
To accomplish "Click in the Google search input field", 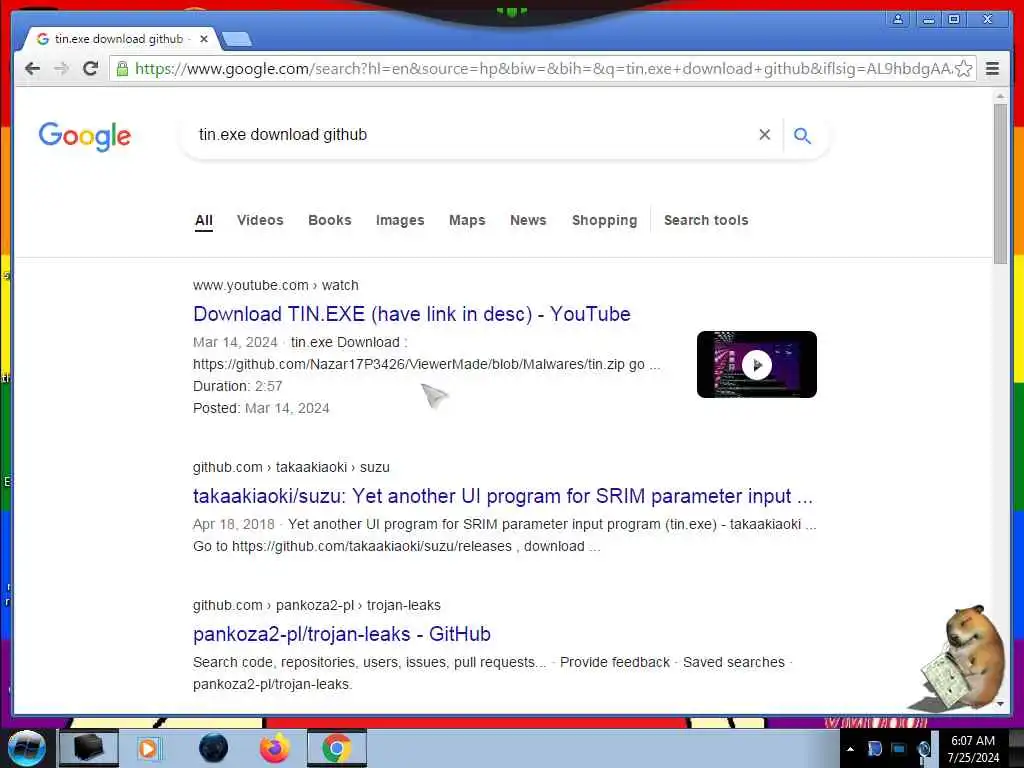I will (x=470, y=135).
